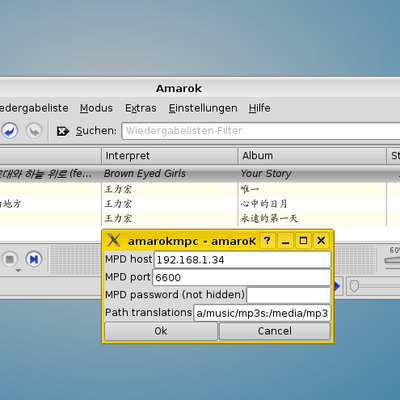Image resolution: width=400 pixels, height=400 pixels.
Task: Sort playlist by Album column header
Action: pos(312,156)
